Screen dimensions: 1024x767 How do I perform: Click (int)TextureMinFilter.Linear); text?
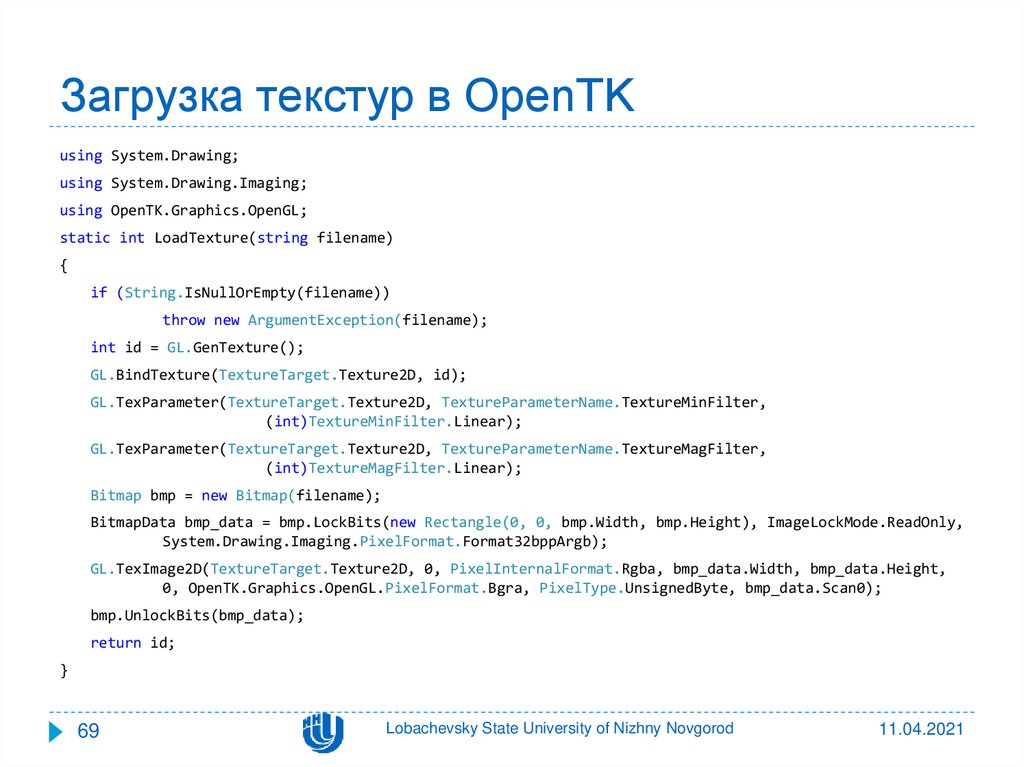394,421
